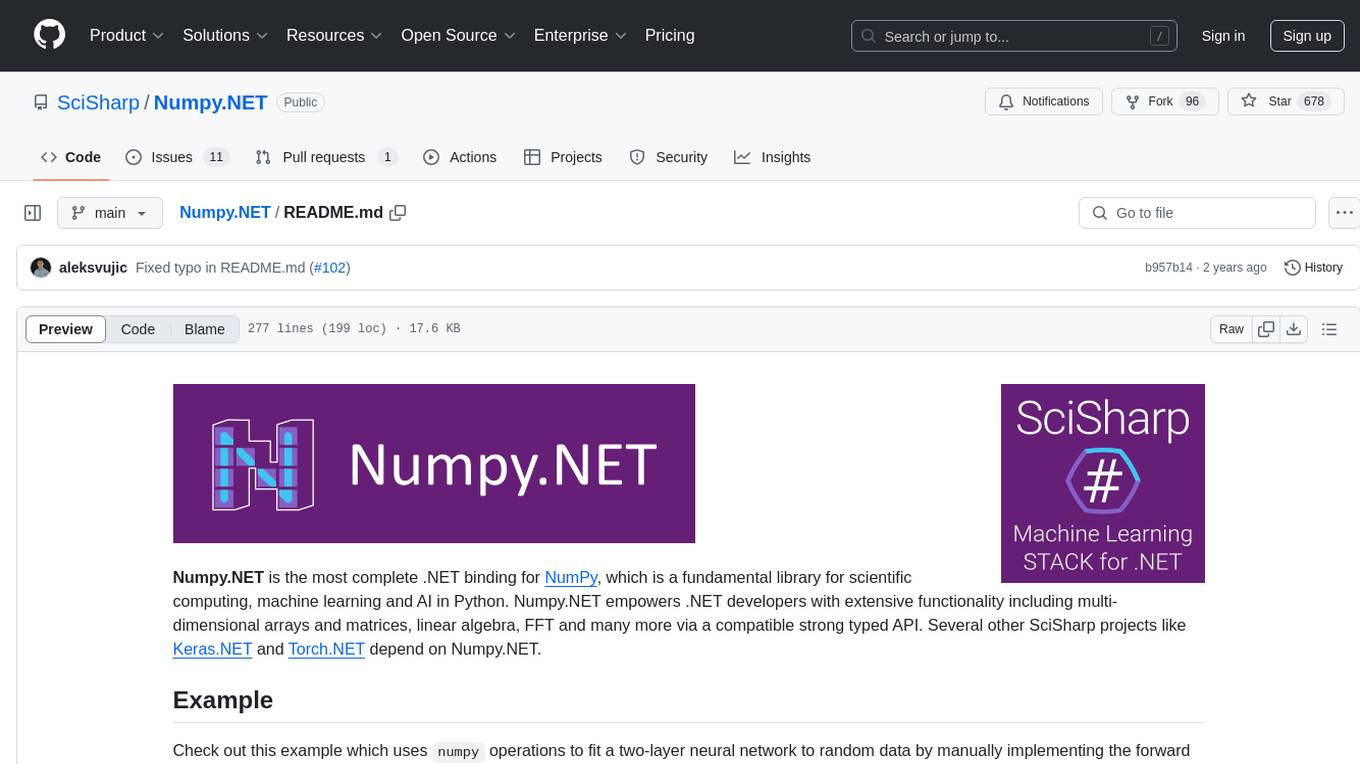Focus the Search or jump to field
Screen dimensions: 1360x764
pos(1015,36)
